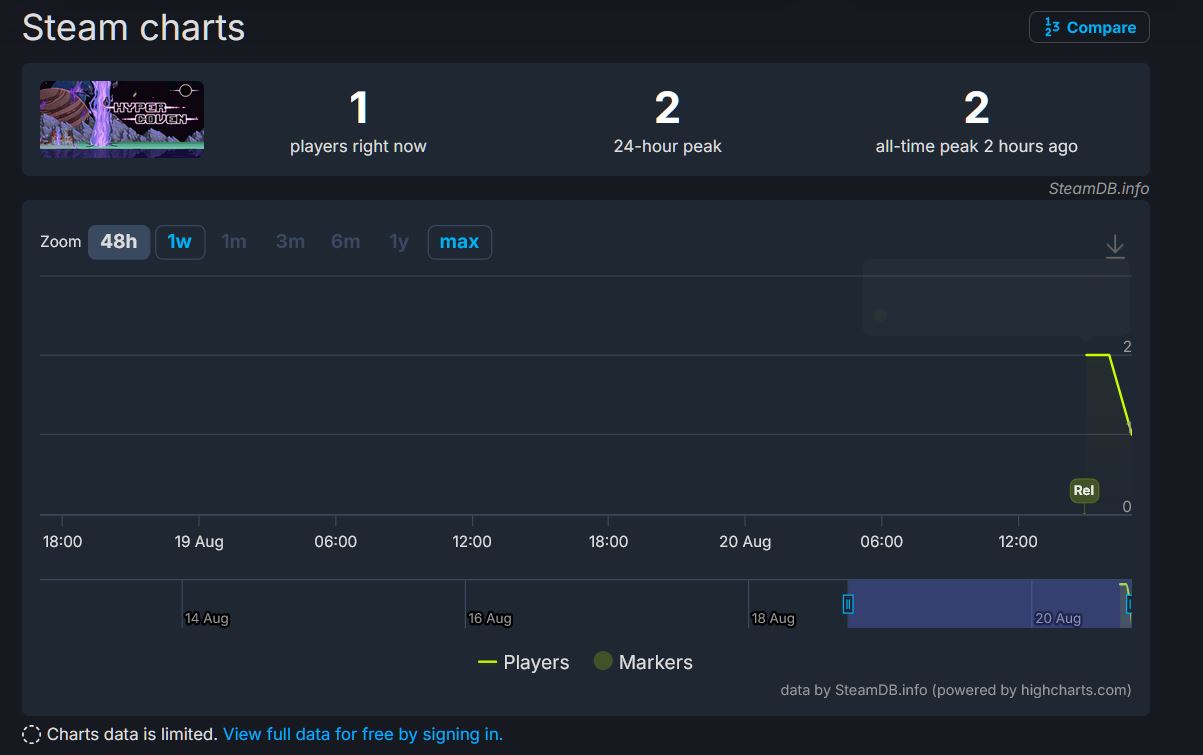Click the 18 Aug navigator label
The image size is (1203, 755).
click(773, 618)
